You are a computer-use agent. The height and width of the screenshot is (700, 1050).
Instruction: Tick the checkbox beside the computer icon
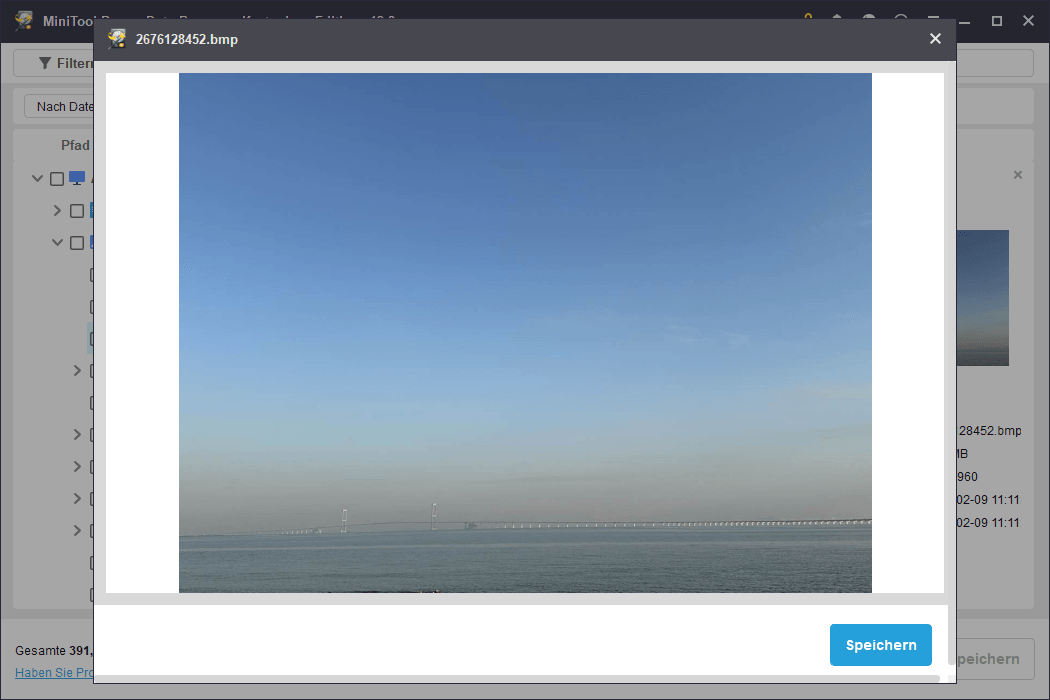pyautogui.click(x=57, y=179)
